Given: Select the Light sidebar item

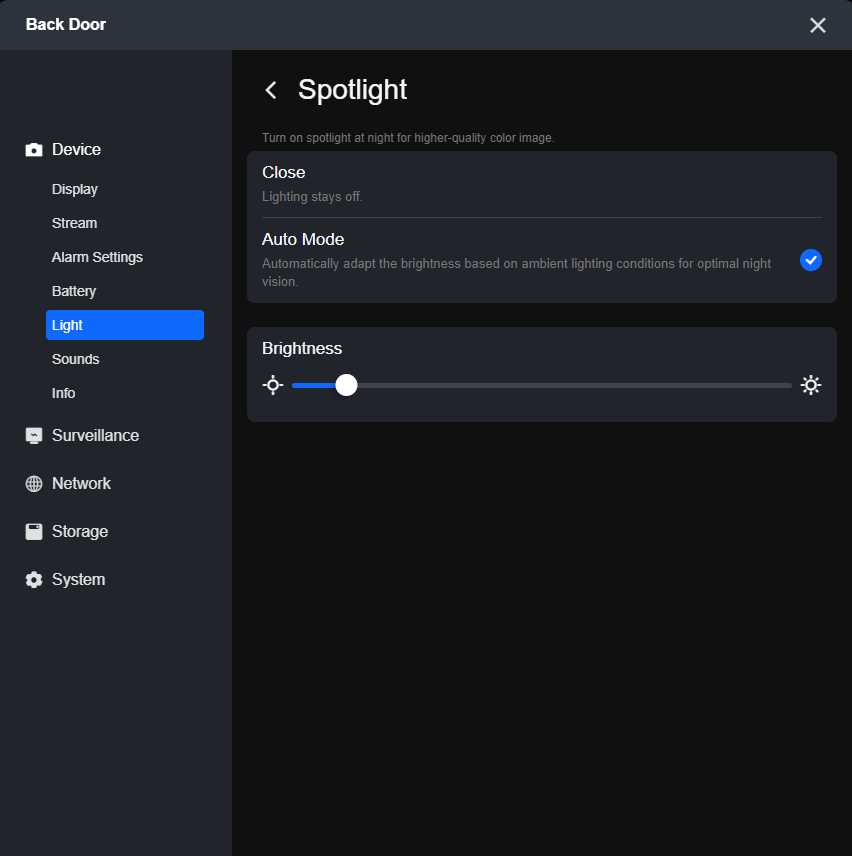Looking at the screenshot, I should coord(125,325).
